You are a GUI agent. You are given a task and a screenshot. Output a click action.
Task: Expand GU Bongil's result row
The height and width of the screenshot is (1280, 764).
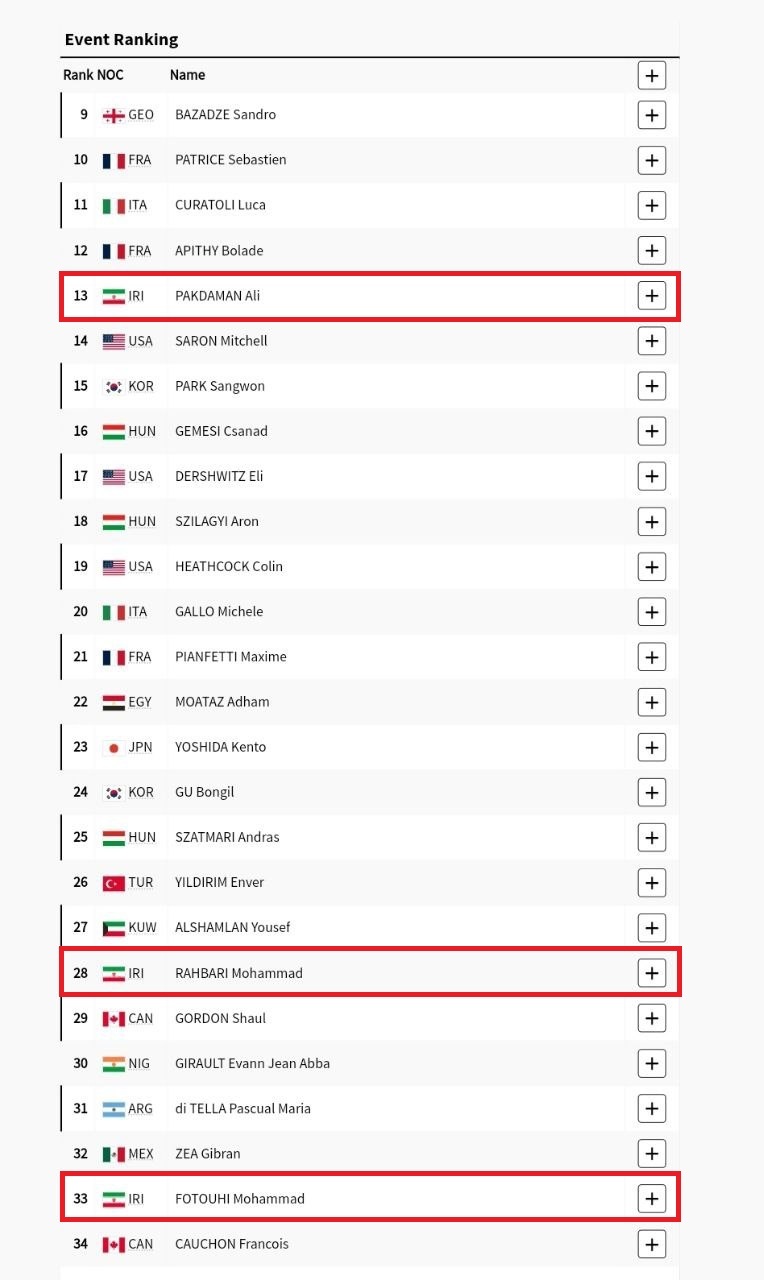tap(651, 793)
